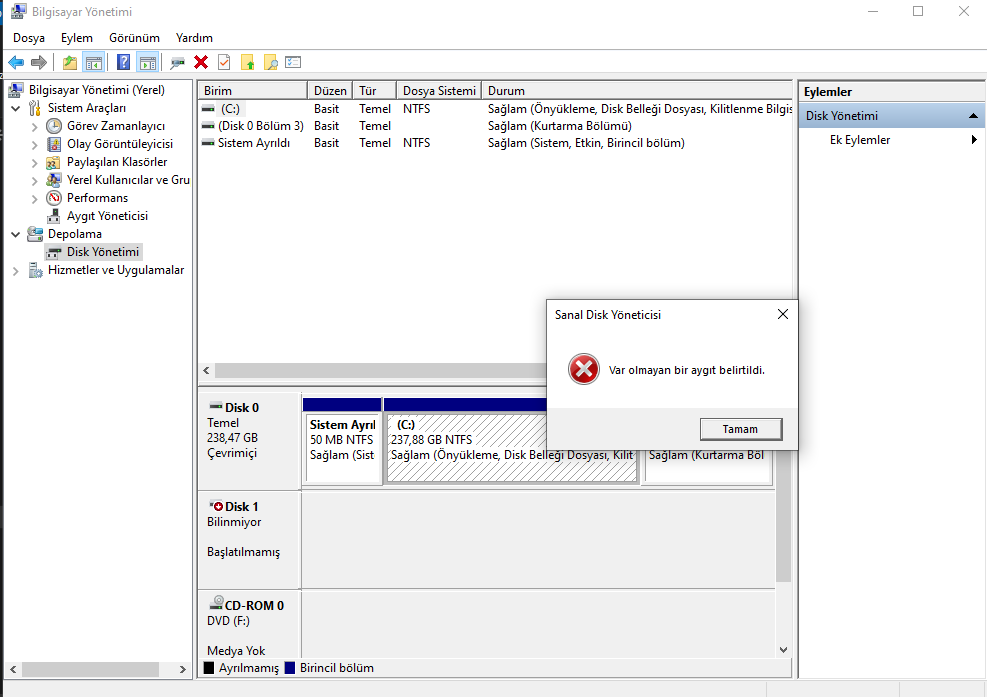This screenshot has height=697, width=987.
Task: Click the blue Back arrow in toolbar
Action: pyautogui.click(x=16, y=62)
